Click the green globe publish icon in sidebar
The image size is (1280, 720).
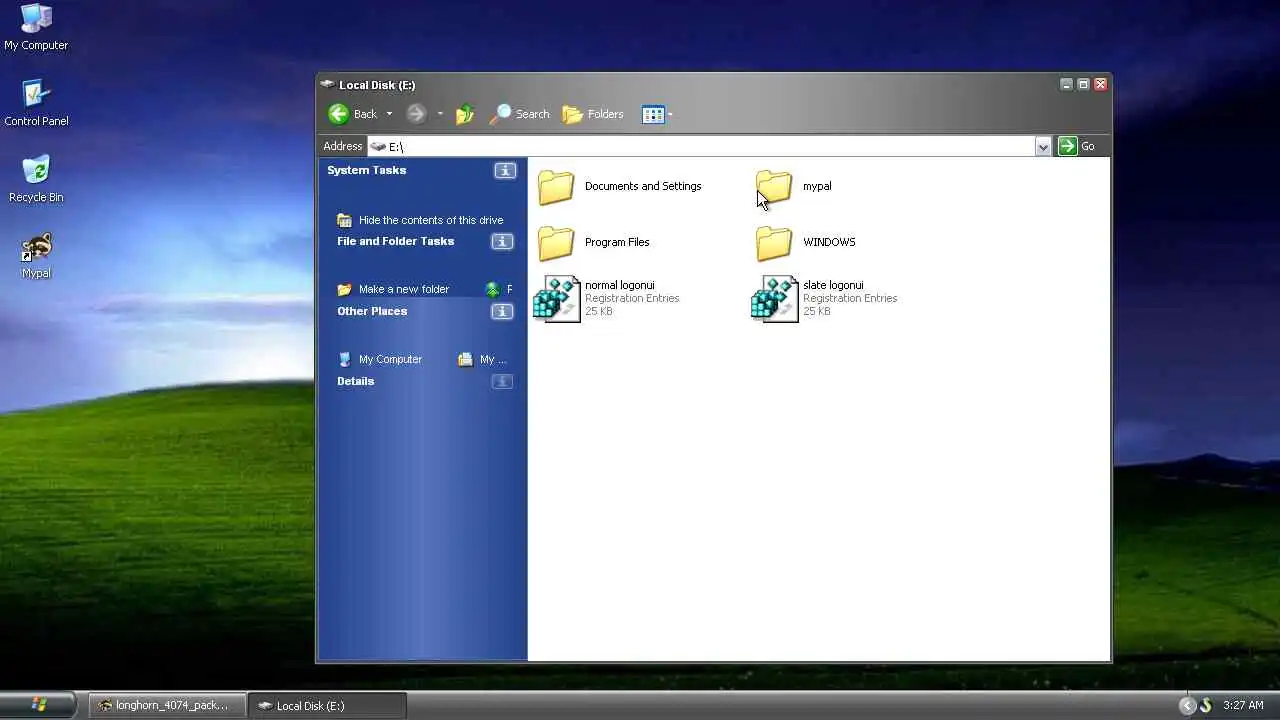492,289
